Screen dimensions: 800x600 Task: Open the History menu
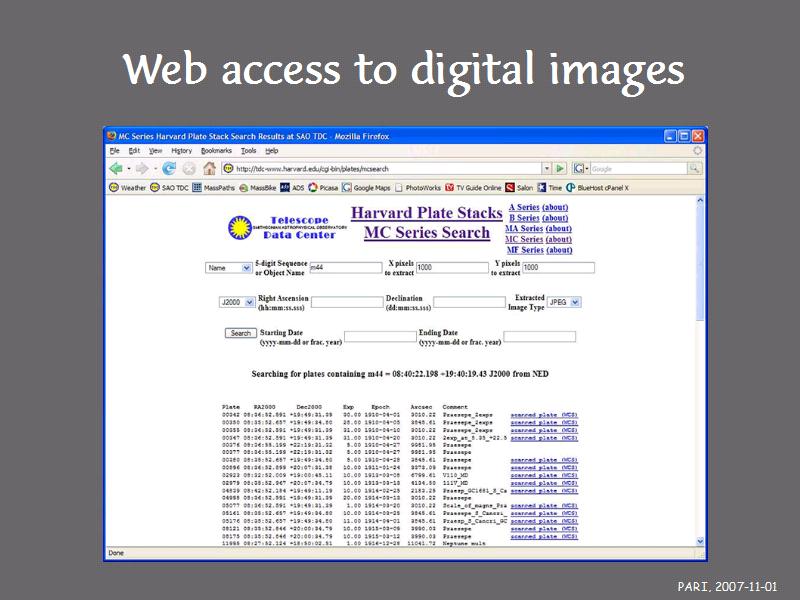coord(182,151)
